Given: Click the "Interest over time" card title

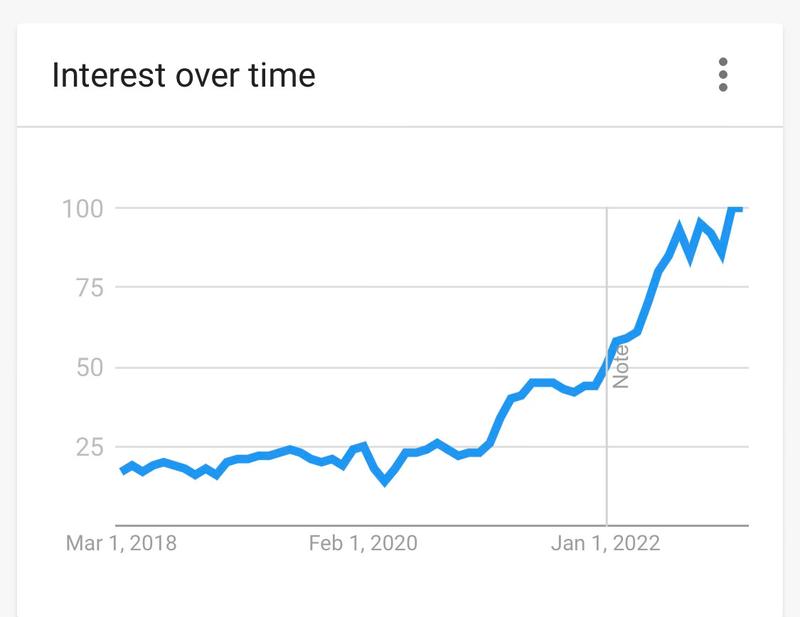Looking at the screenshot, I should (x=184, y=75).
